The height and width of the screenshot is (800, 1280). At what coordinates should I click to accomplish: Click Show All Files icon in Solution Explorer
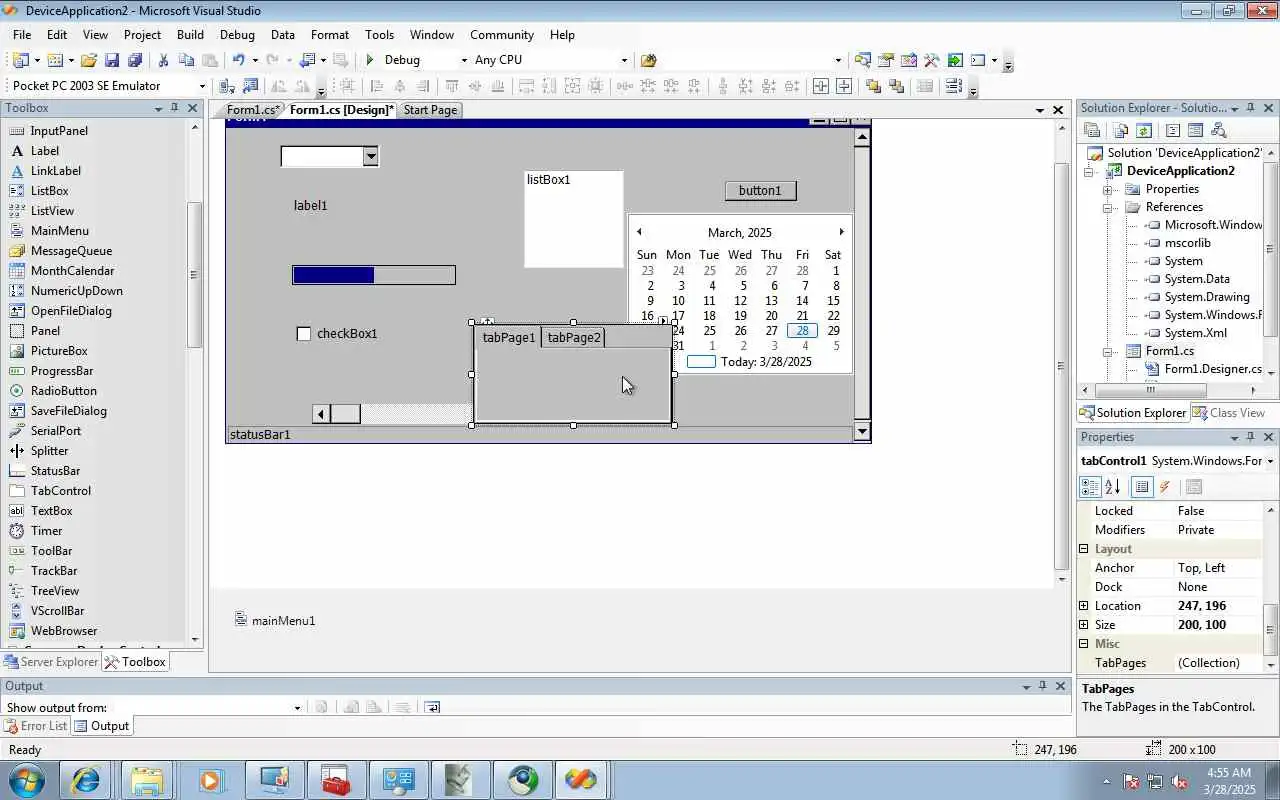(x=1120, y=131)
